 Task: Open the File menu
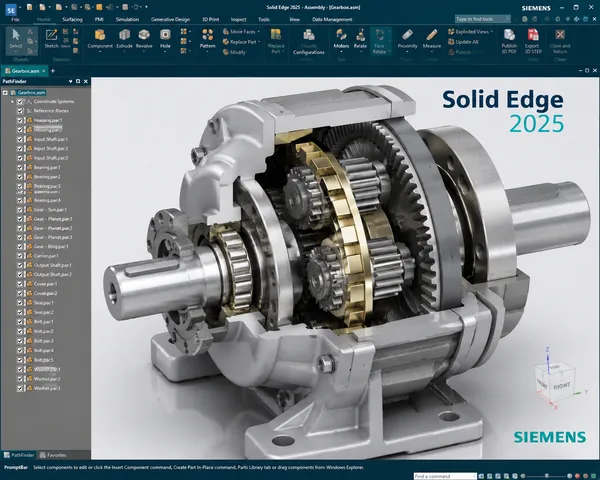click(15, 19)
